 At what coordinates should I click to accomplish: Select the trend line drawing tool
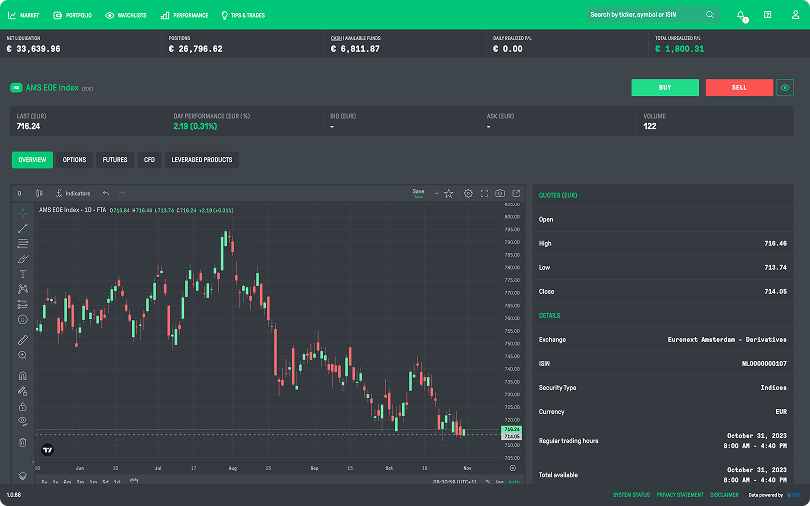[23, 228]
